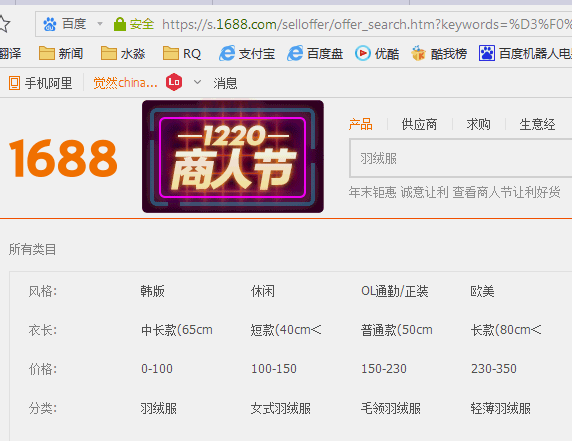Switch to the 供应商 search tab
The width and height of the screenshot is (572, 441).
pyautogui.click(x=419, y=125)
